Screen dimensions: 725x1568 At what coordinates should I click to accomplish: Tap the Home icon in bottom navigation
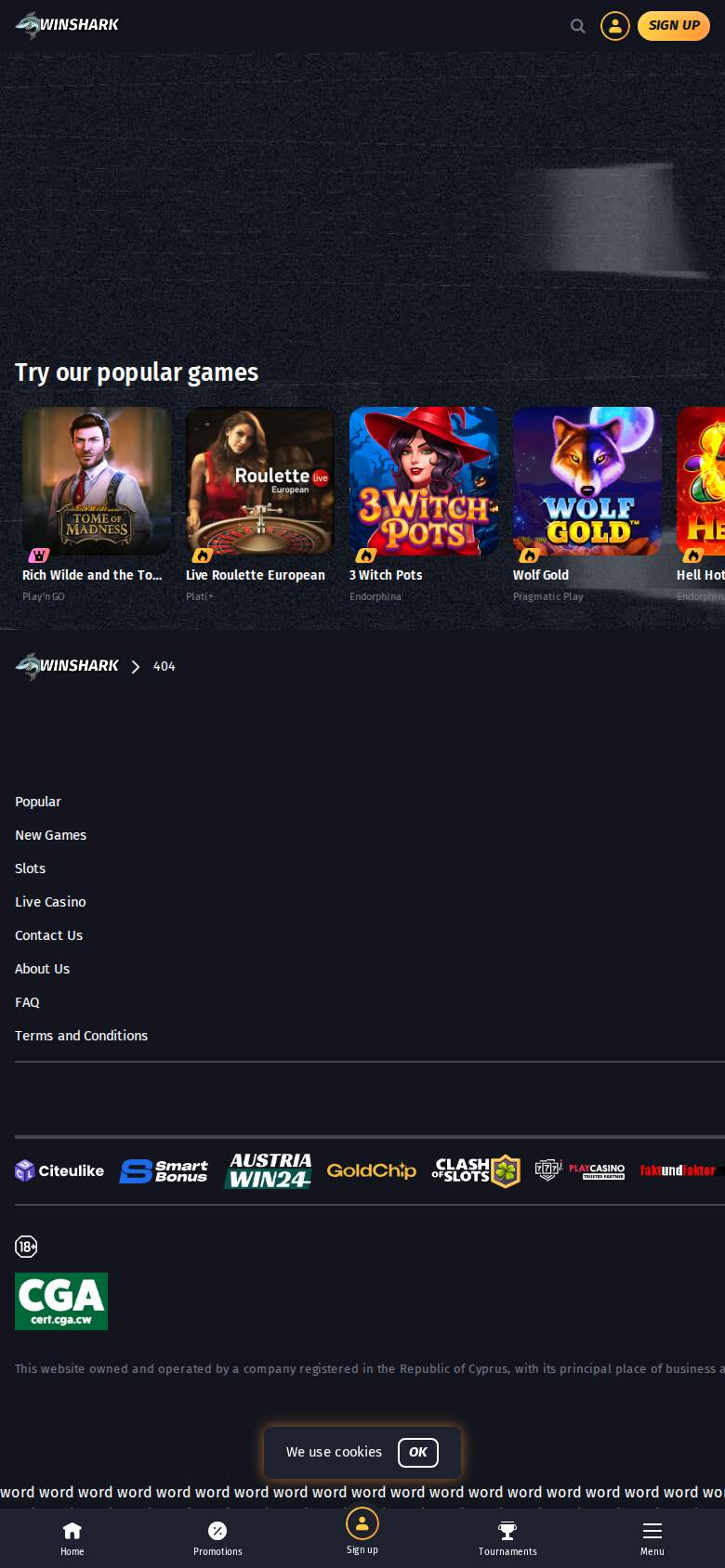[72, 1538]
